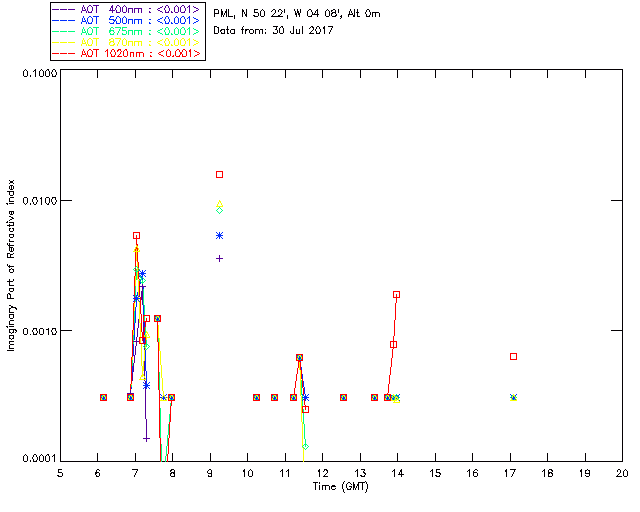Screen dimensions: 640x512
Task: Click the x-axis label 5
Action: pos(60,473)
